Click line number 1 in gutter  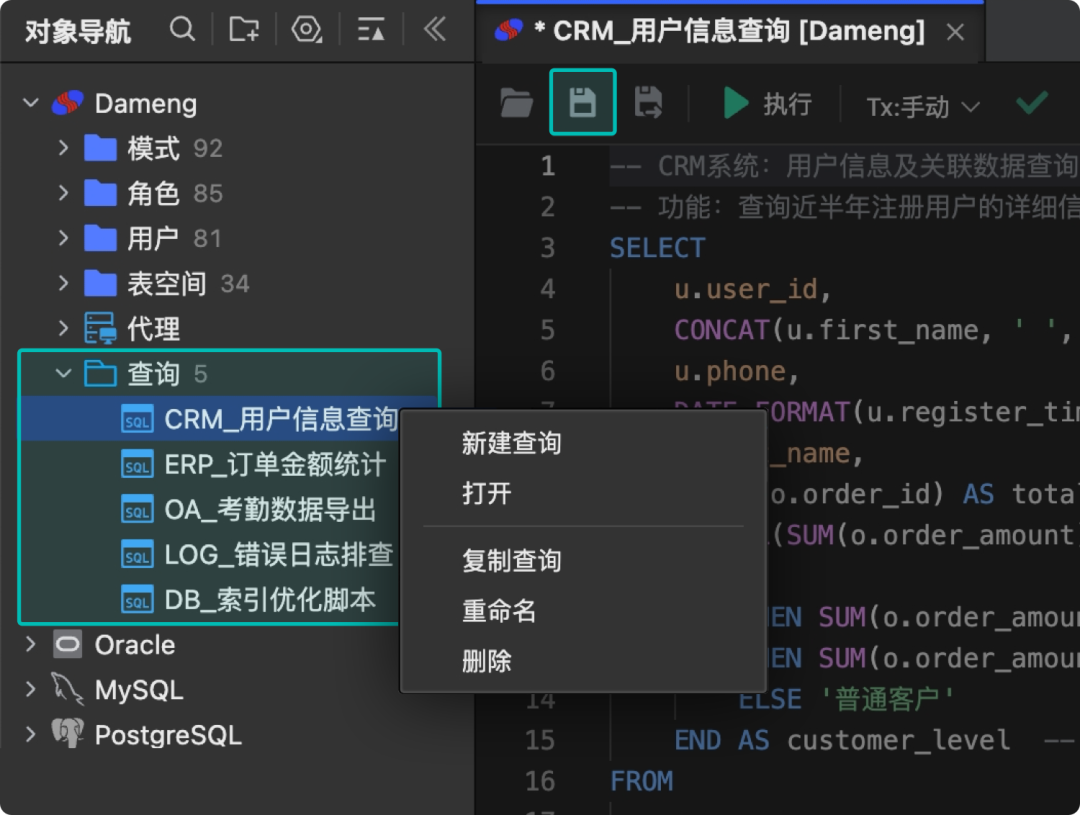coord(548,166)
